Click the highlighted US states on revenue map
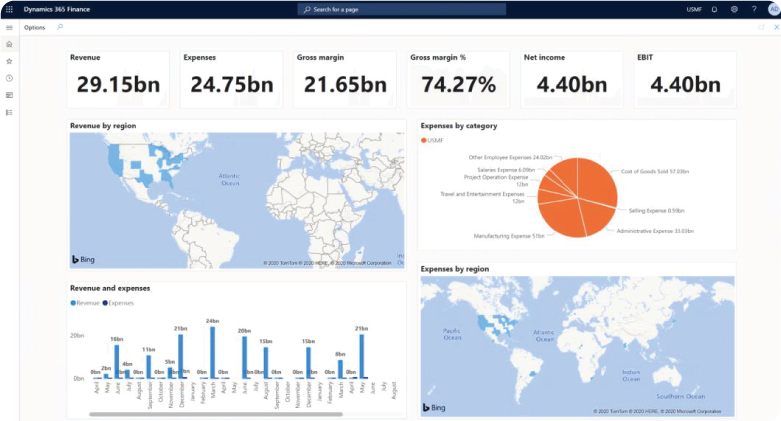Screen dimensions: 781x421 pyautogui.click(x=115, y=159)
